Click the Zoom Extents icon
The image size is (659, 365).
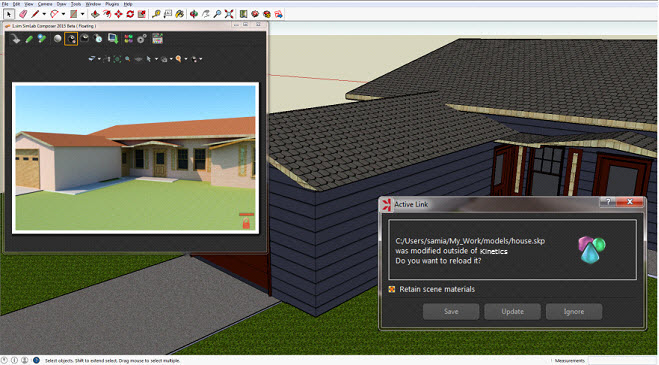(229, 14)
